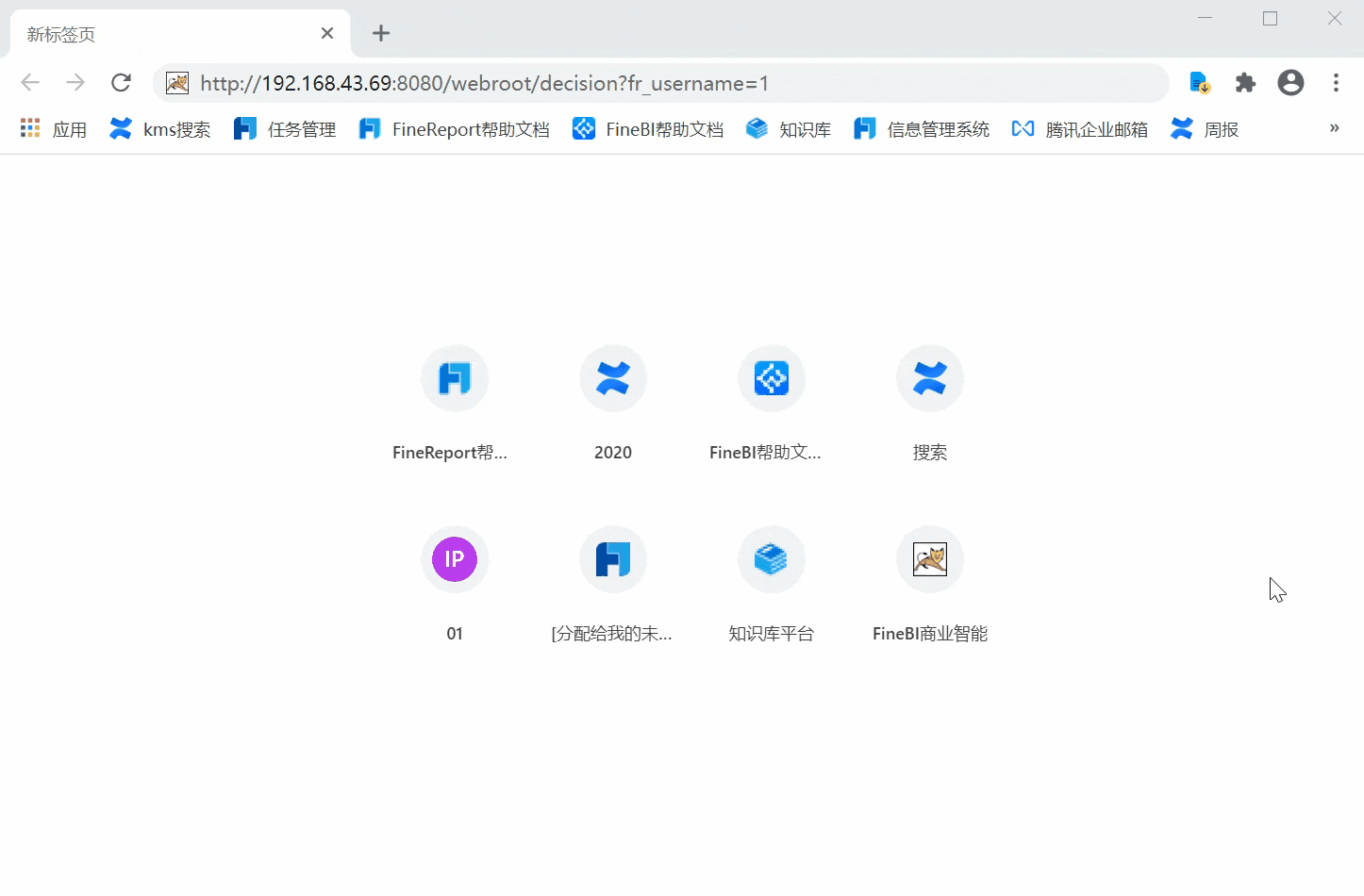
Task: Open the blue download extension icon
Action: coord(1200,83)
